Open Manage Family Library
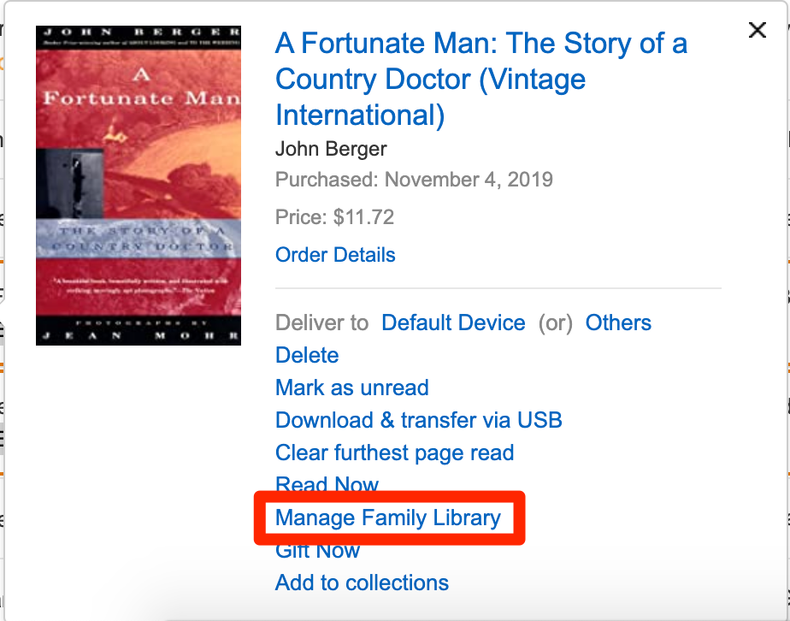790x621 pixels. (x=388, y=518)
